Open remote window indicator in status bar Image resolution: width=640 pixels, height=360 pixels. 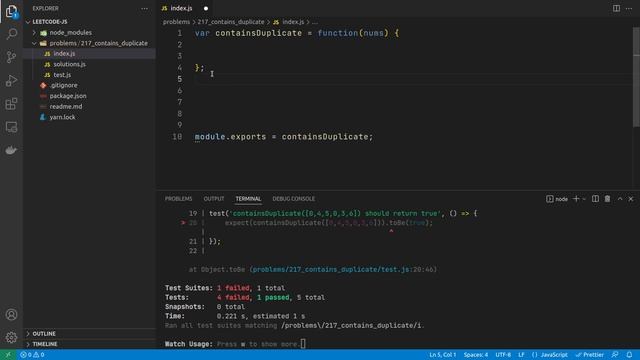(8, 355)
